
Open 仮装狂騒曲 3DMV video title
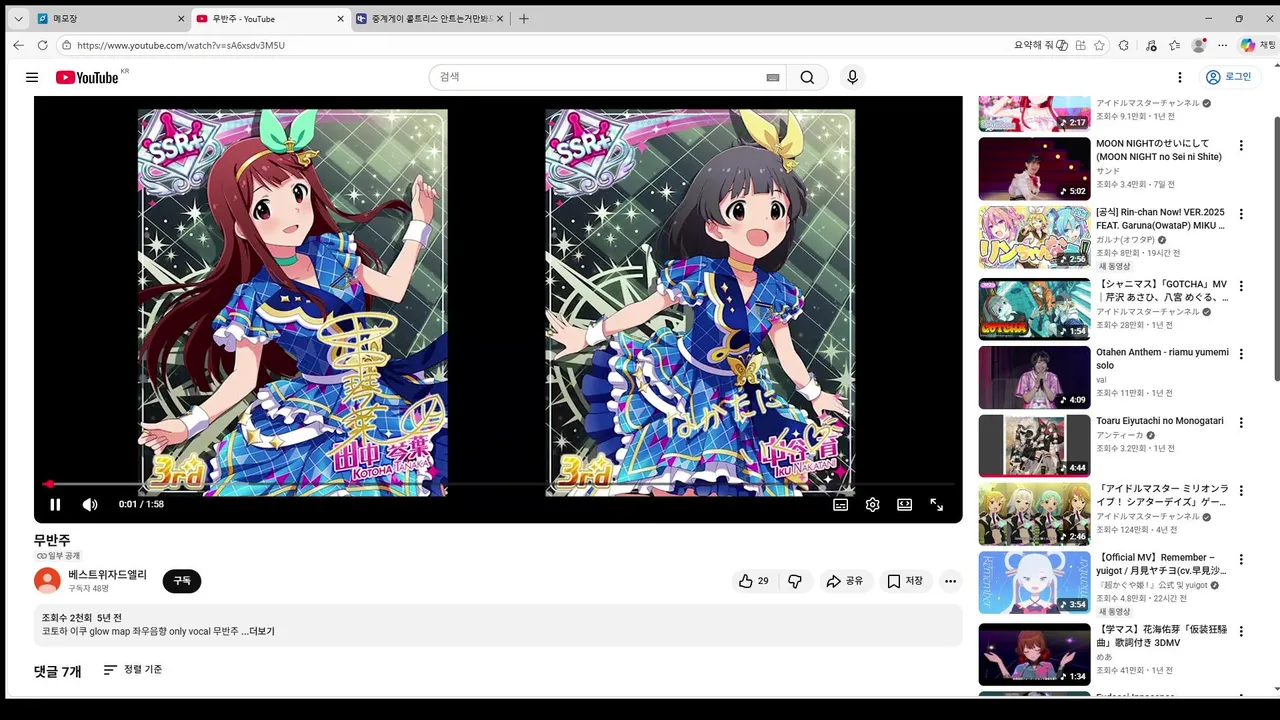click(1161, 638)
